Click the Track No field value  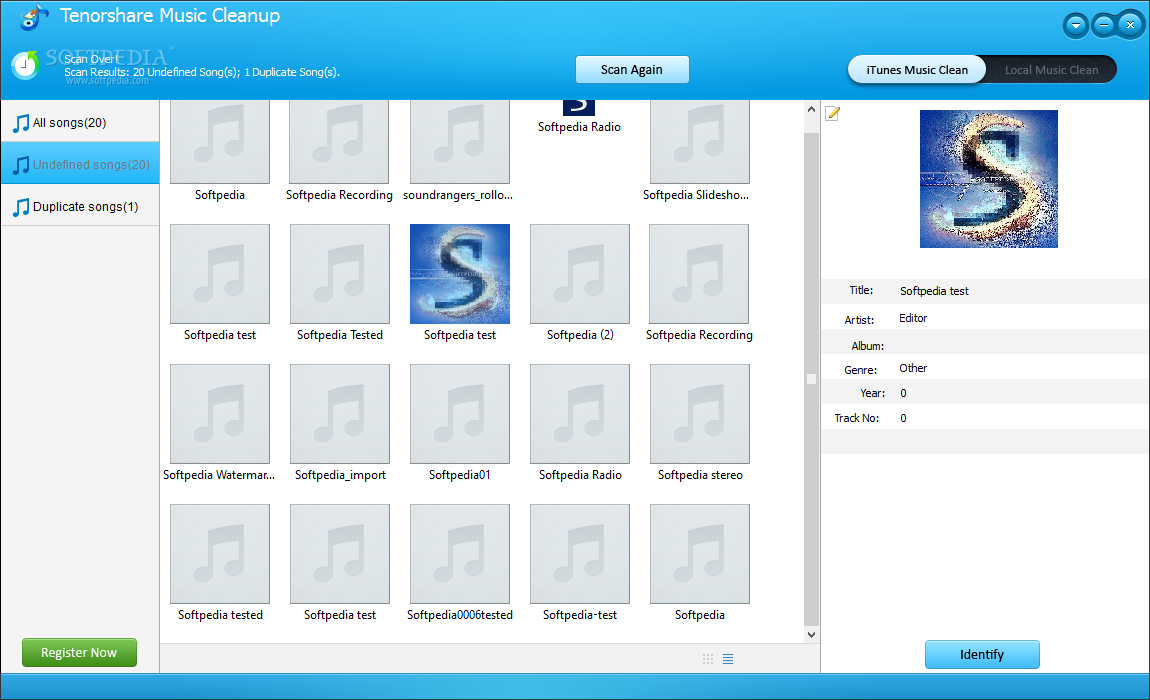click(x=904, y=418)
